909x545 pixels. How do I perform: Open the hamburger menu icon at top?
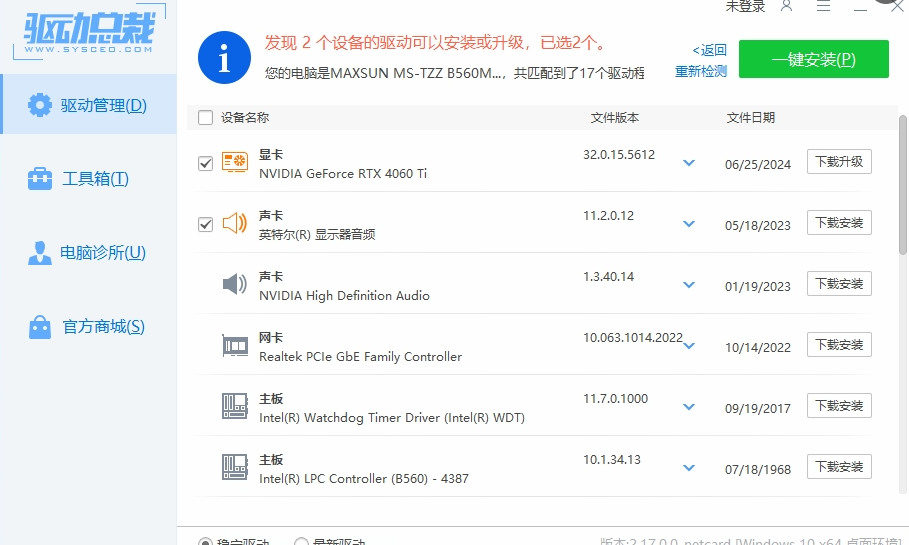click(x=823, y=6)
